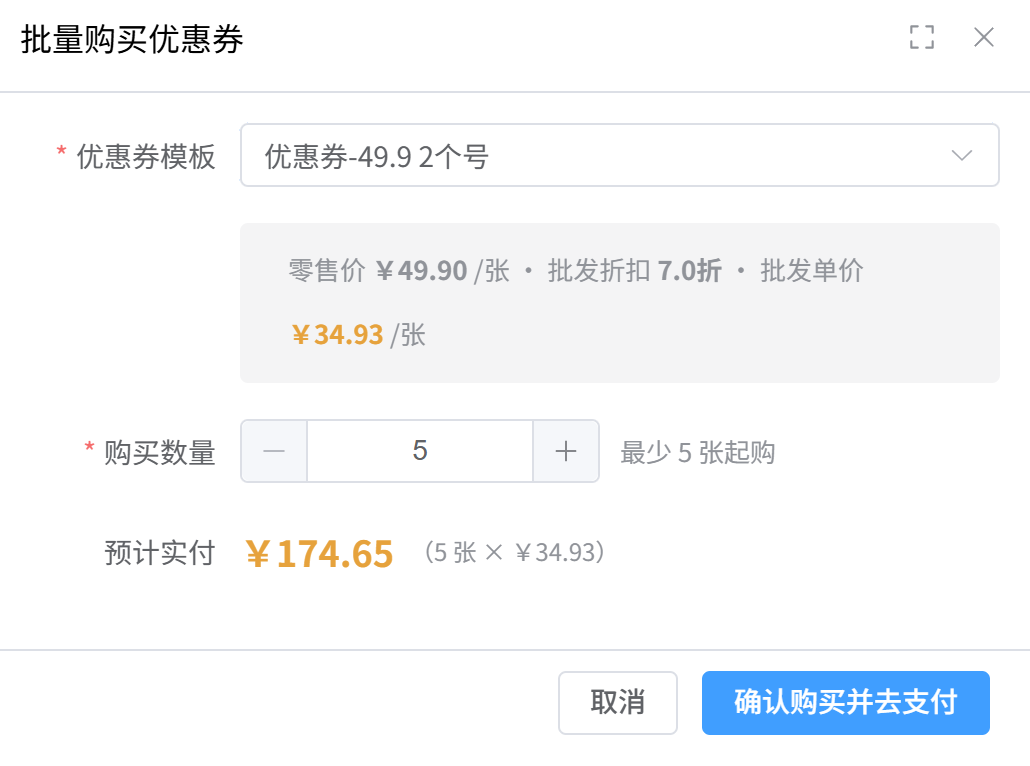1030x766 pixels.
Task: Click the 购买数量 field label
Action: click(x=160, y=453)
